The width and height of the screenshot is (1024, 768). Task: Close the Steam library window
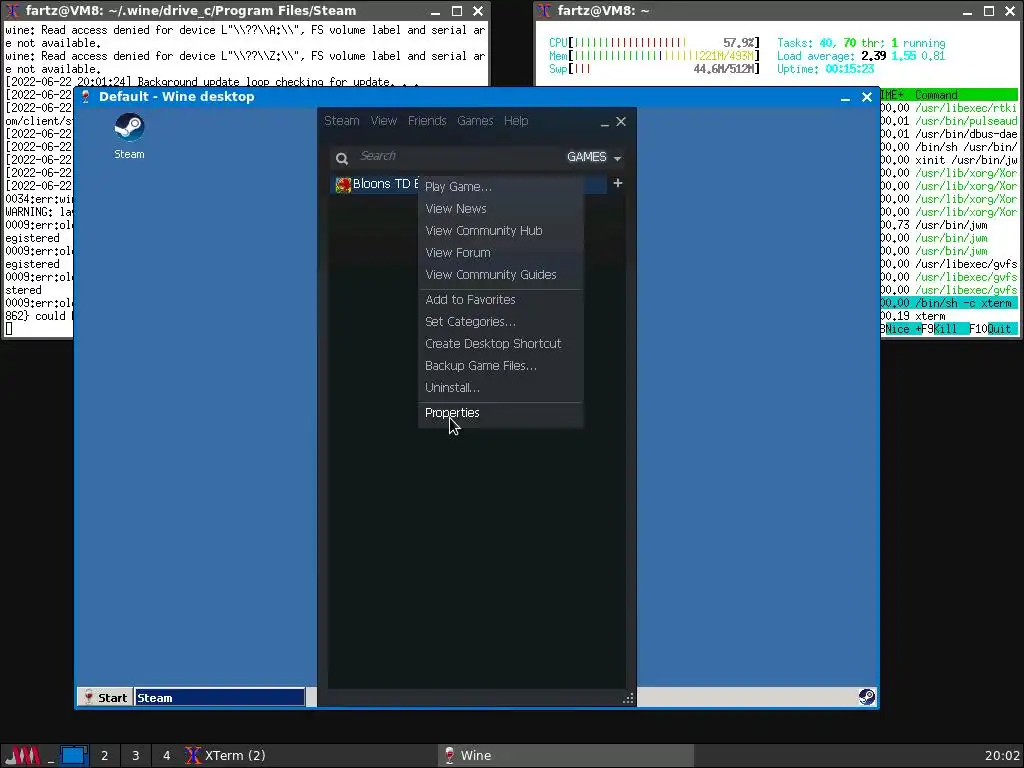tap(621, 121)
